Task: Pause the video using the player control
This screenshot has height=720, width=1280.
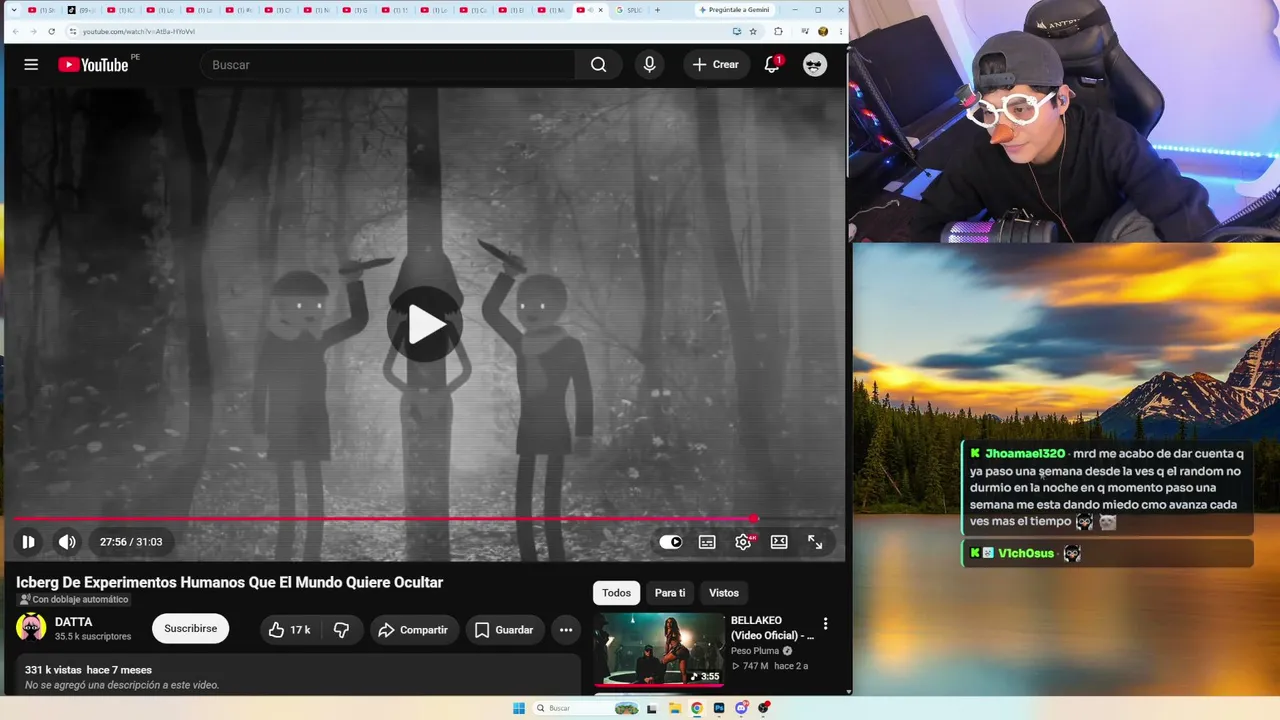Action: pyautogui.click(x=28, y=542)
